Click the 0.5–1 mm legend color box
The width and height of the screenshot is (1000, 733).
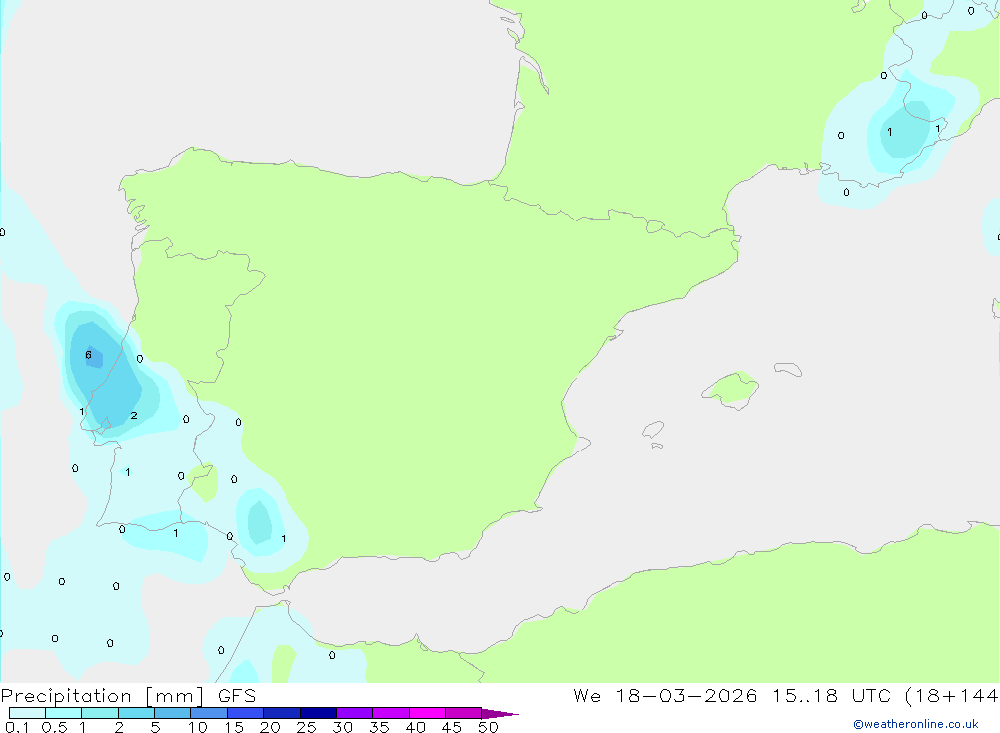coord(64,713)
